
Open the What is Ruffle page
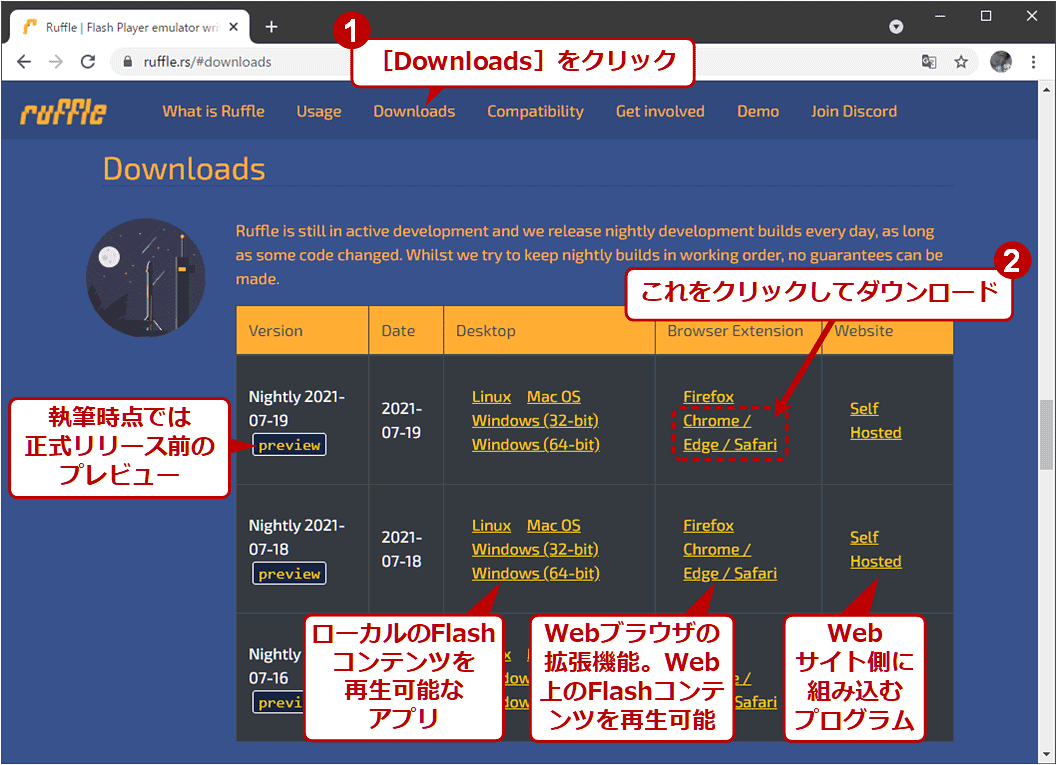tap(213, 111)
